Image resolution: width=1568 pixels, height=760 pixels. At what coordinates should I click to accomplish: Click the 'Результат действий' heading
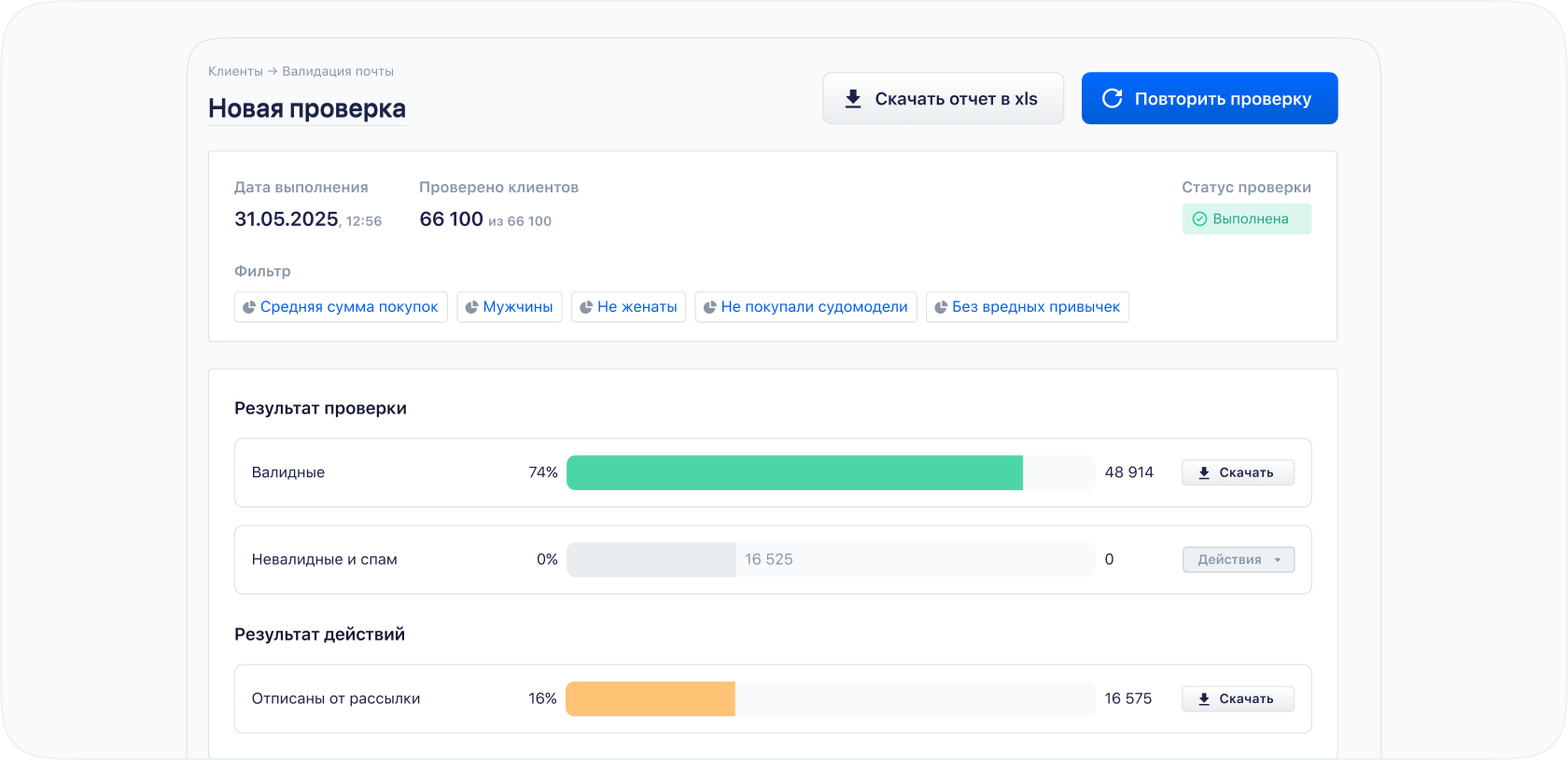coord(319,634)
